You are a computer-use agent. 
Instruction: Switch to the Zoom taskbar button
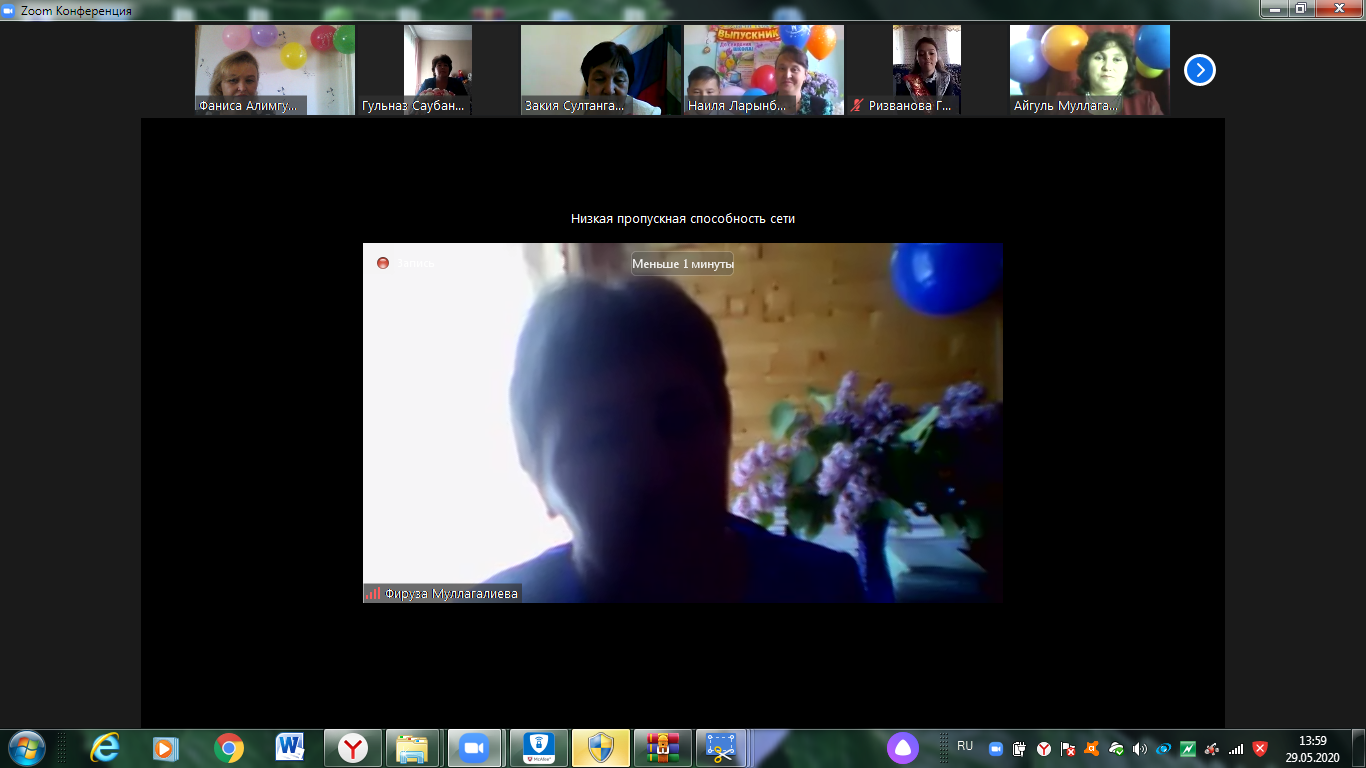pos(473,748)
